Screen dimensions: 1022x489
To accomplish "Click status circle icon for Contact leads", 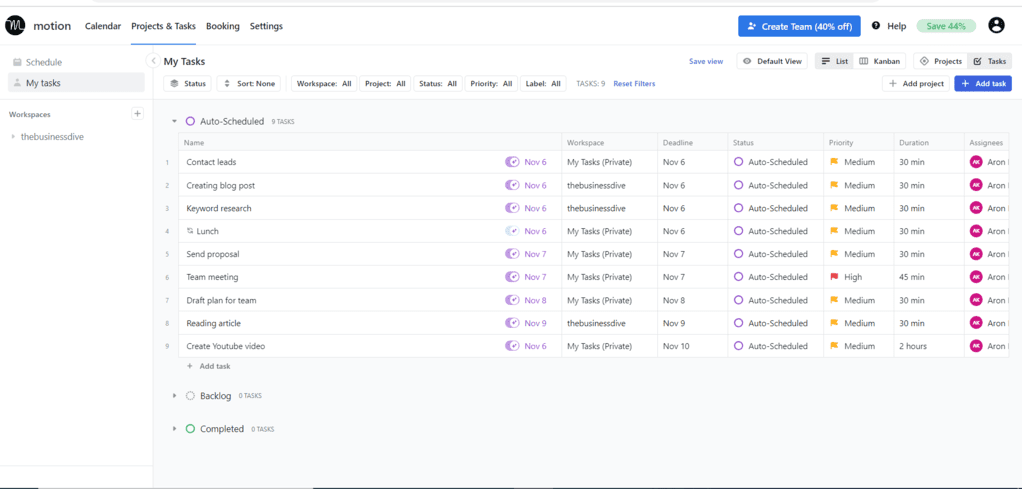I will click(x=738, y=162).
